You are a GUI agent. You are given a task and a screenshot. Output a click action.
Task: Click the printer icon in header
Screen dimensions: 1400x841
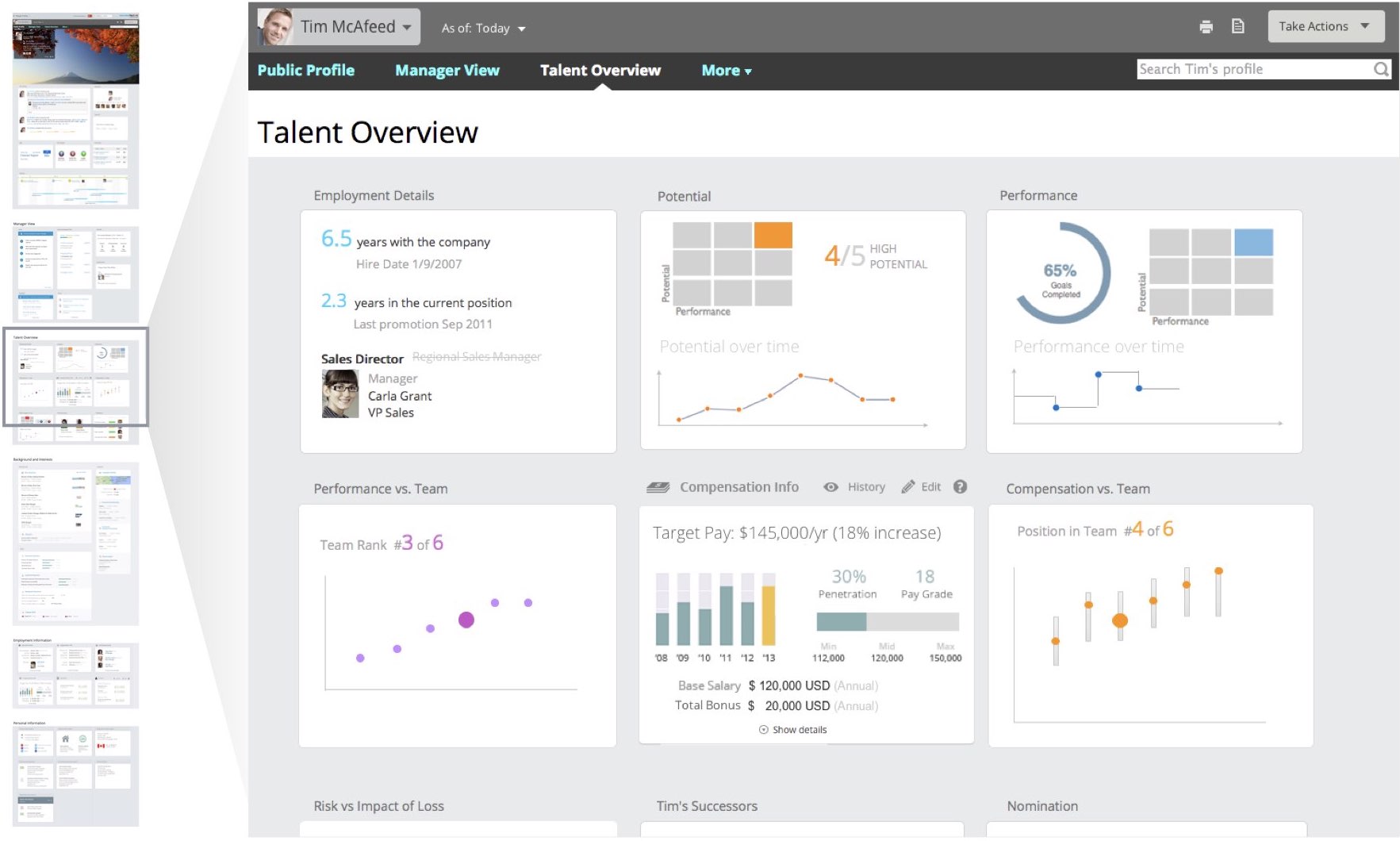coord(1206,27)
